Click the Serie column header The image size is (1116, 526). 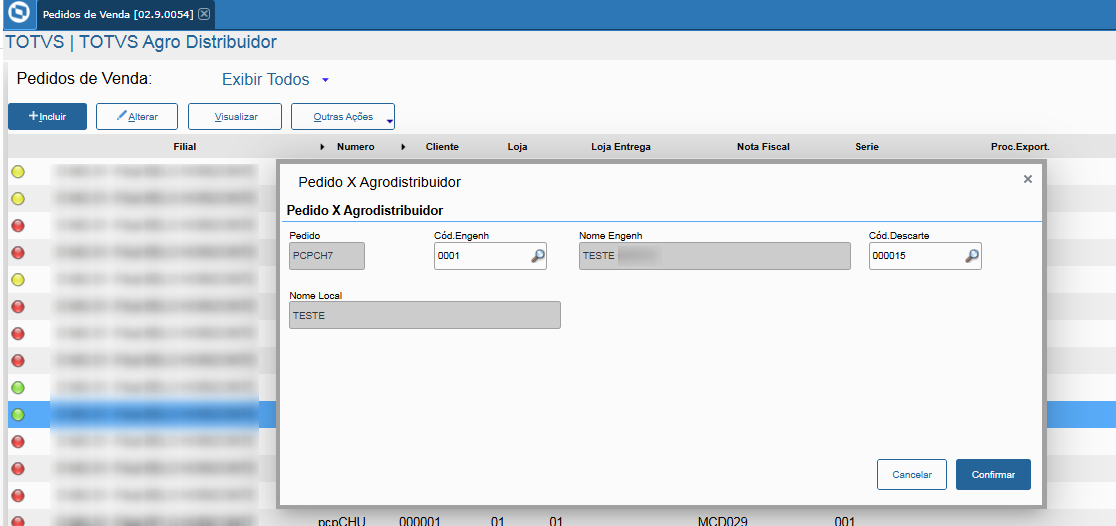(x=867, y=147)
